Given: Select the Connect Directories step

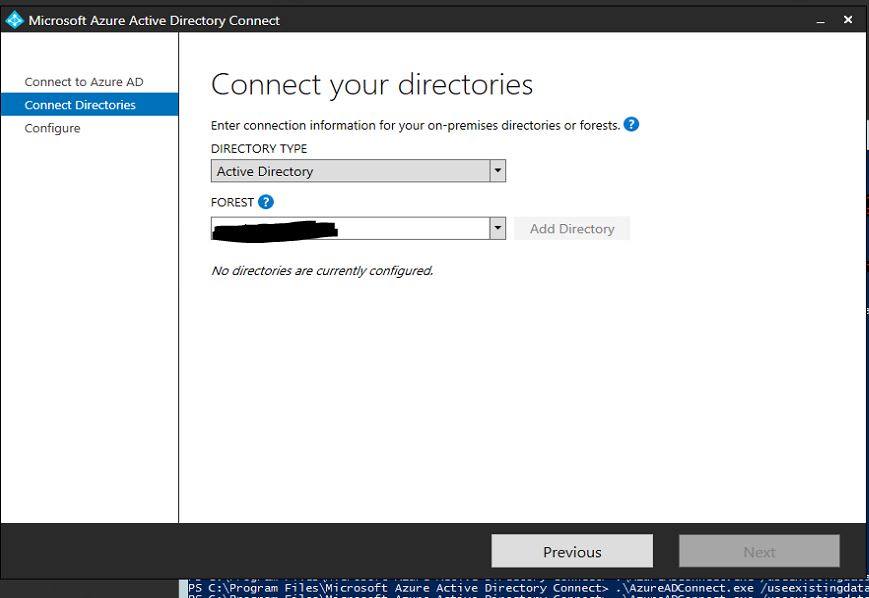Looking at the screenshot, I should coord(89,105).
